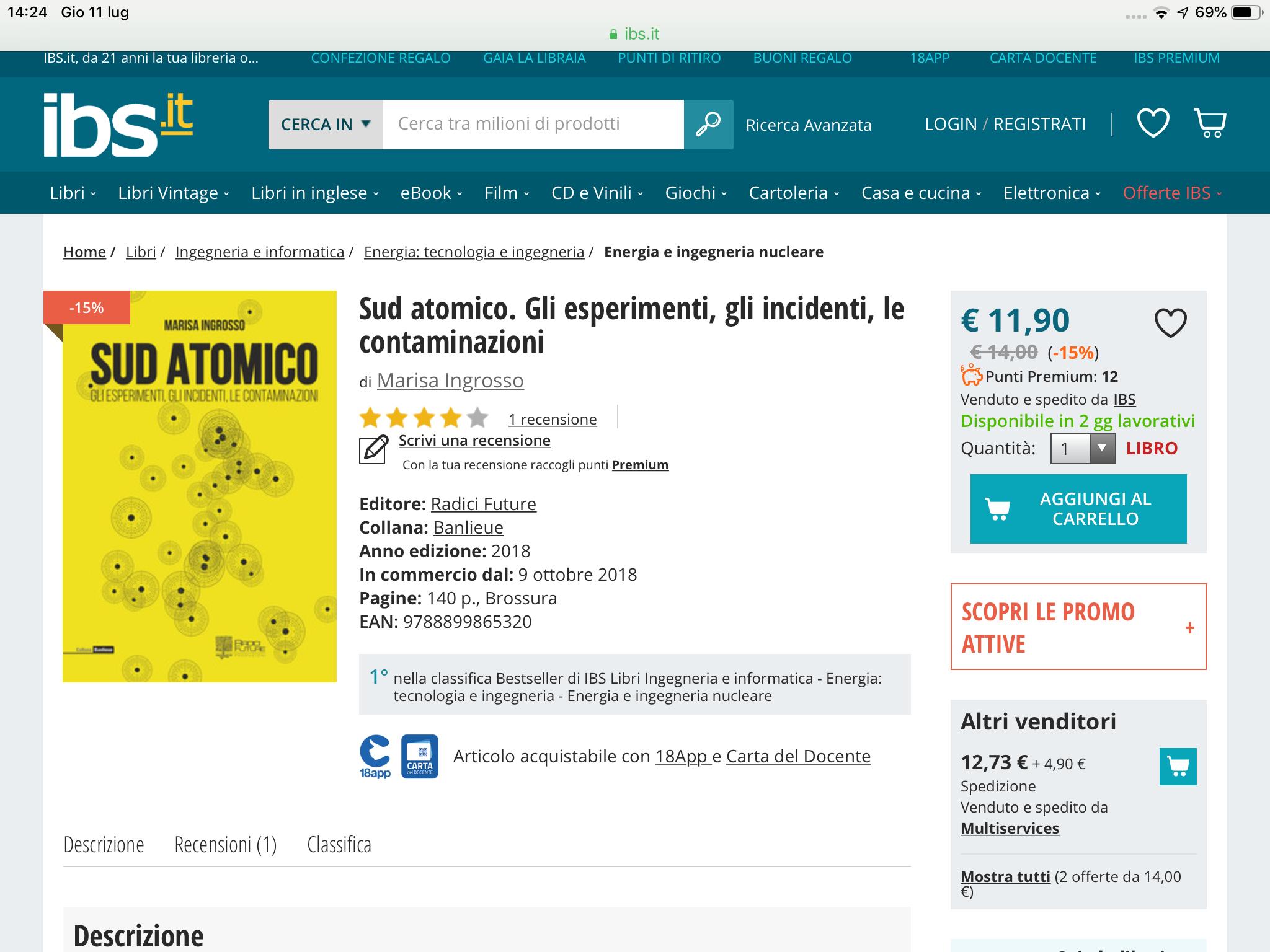
Task: Open the CERCA IN category dropdown
Action: [326, 124]
